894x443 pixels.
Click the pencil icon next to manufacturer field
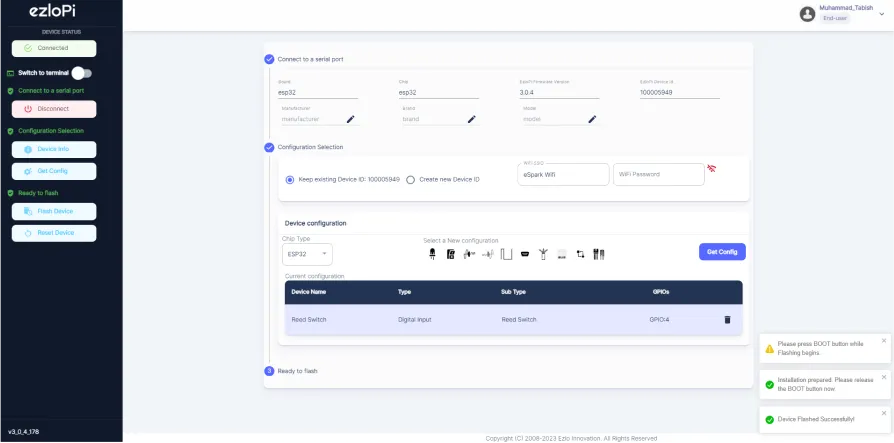(351, 119)
